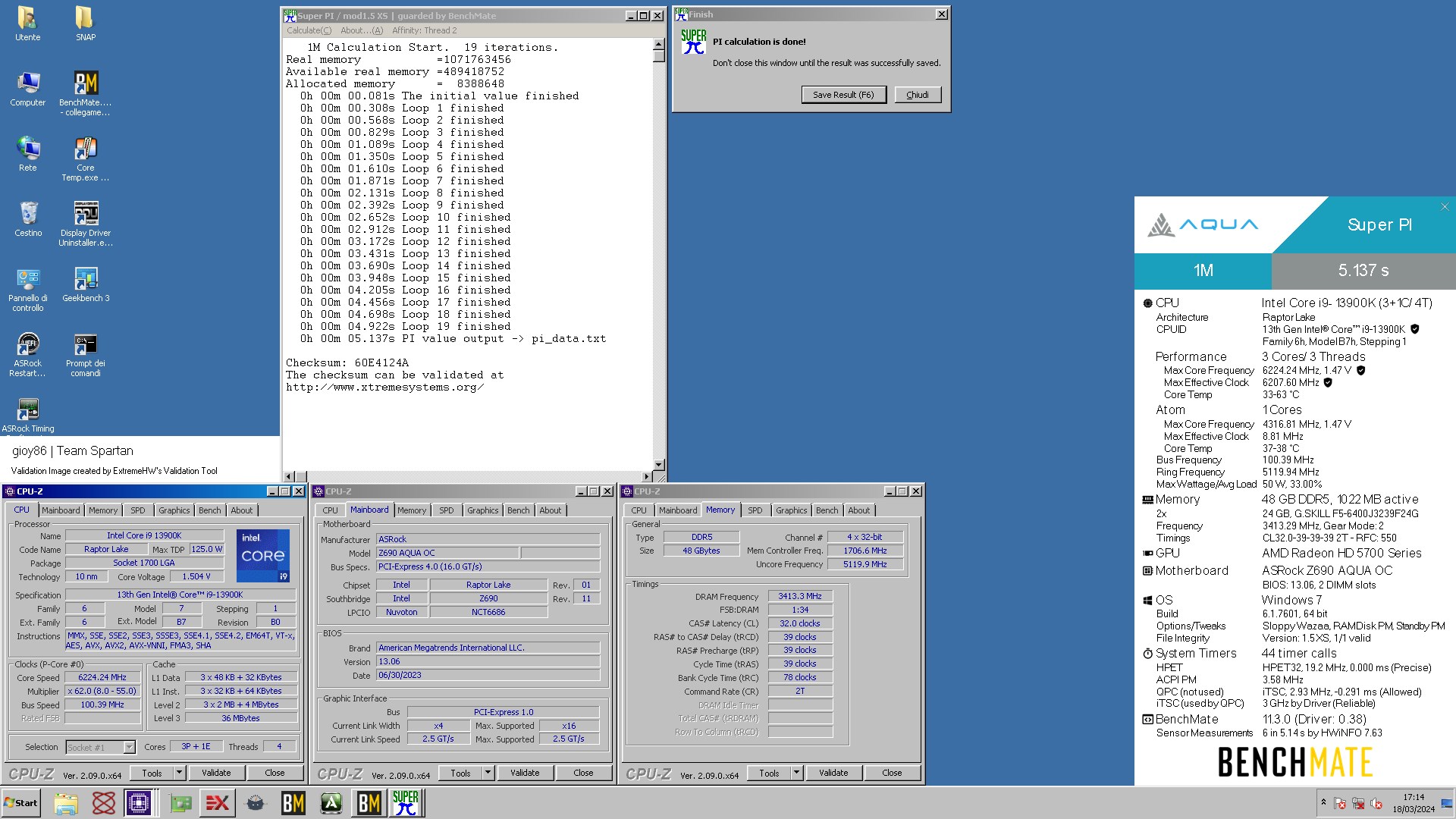1456x819 pixels.
Task: Click the DRAM Frequency 3413.3 MHz value
Action: [800, 597]
